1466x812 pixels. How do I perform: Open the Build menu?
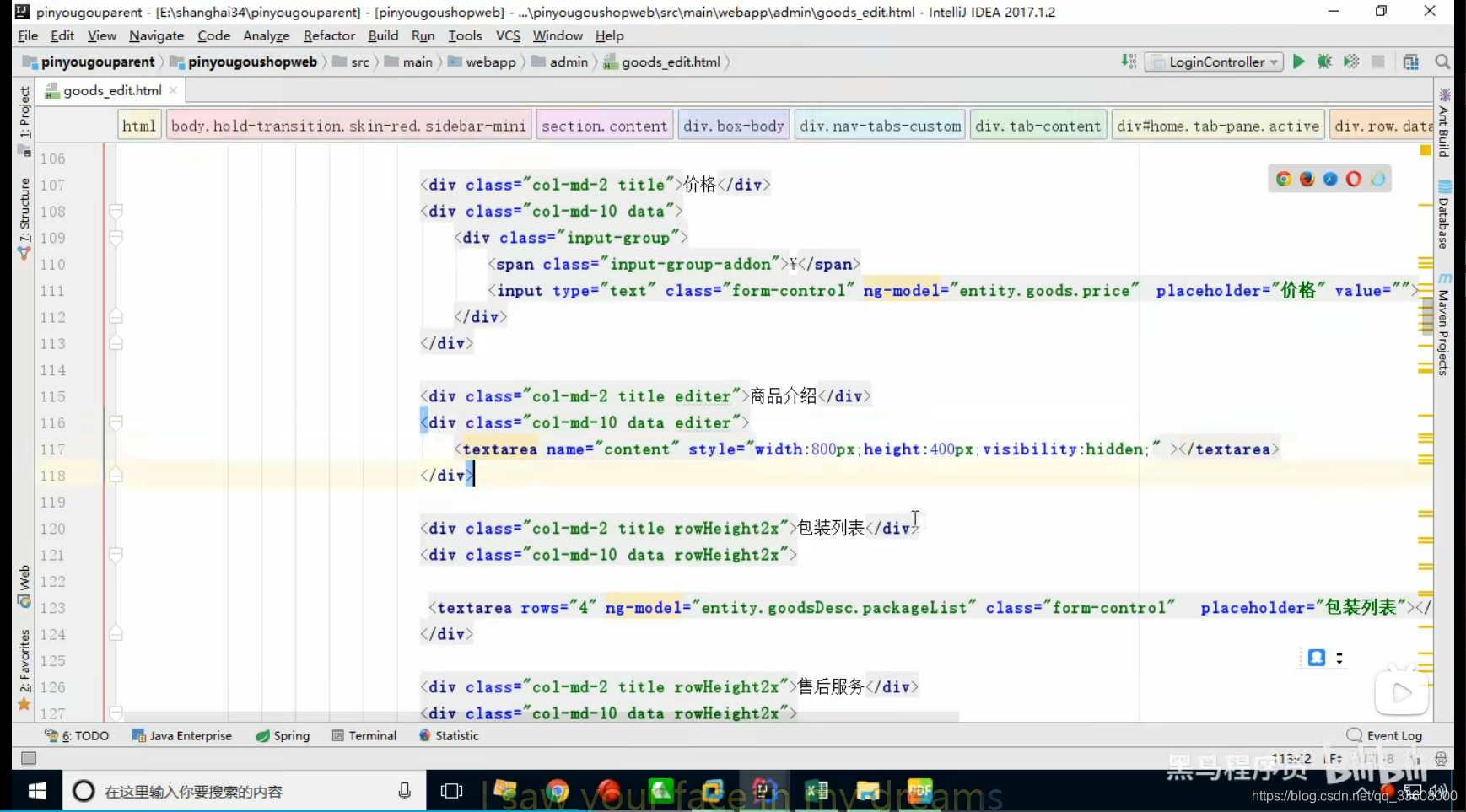(383, 35)
